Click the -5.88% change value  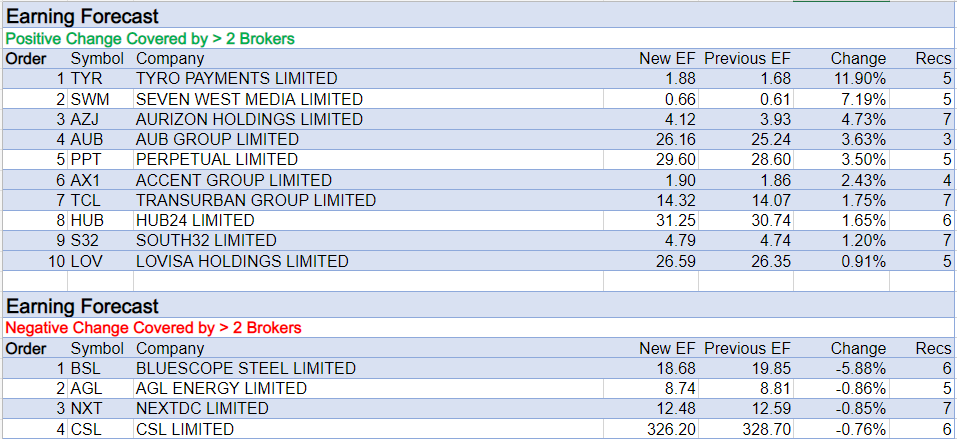(861, 368)
